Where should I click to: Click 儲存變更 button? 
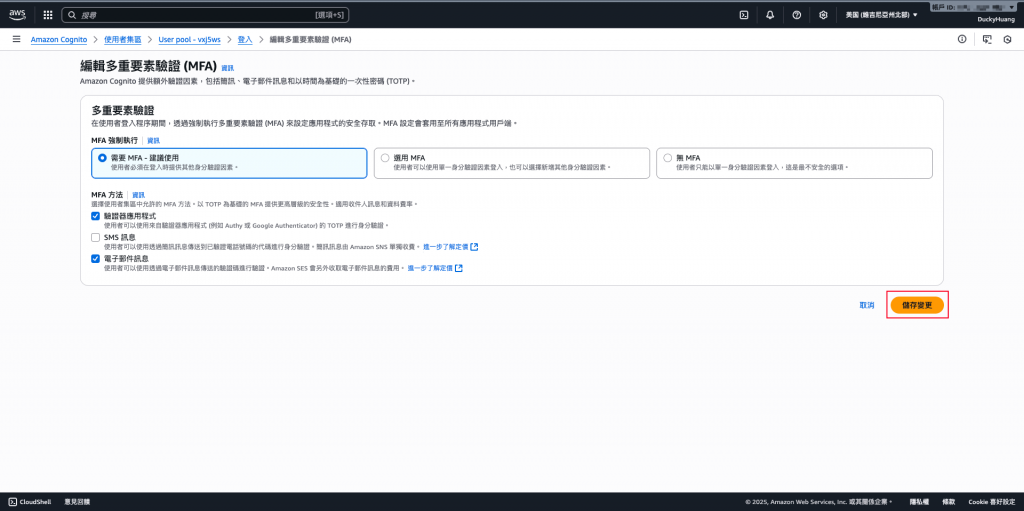pyautogui.click(x=917, y=305)
